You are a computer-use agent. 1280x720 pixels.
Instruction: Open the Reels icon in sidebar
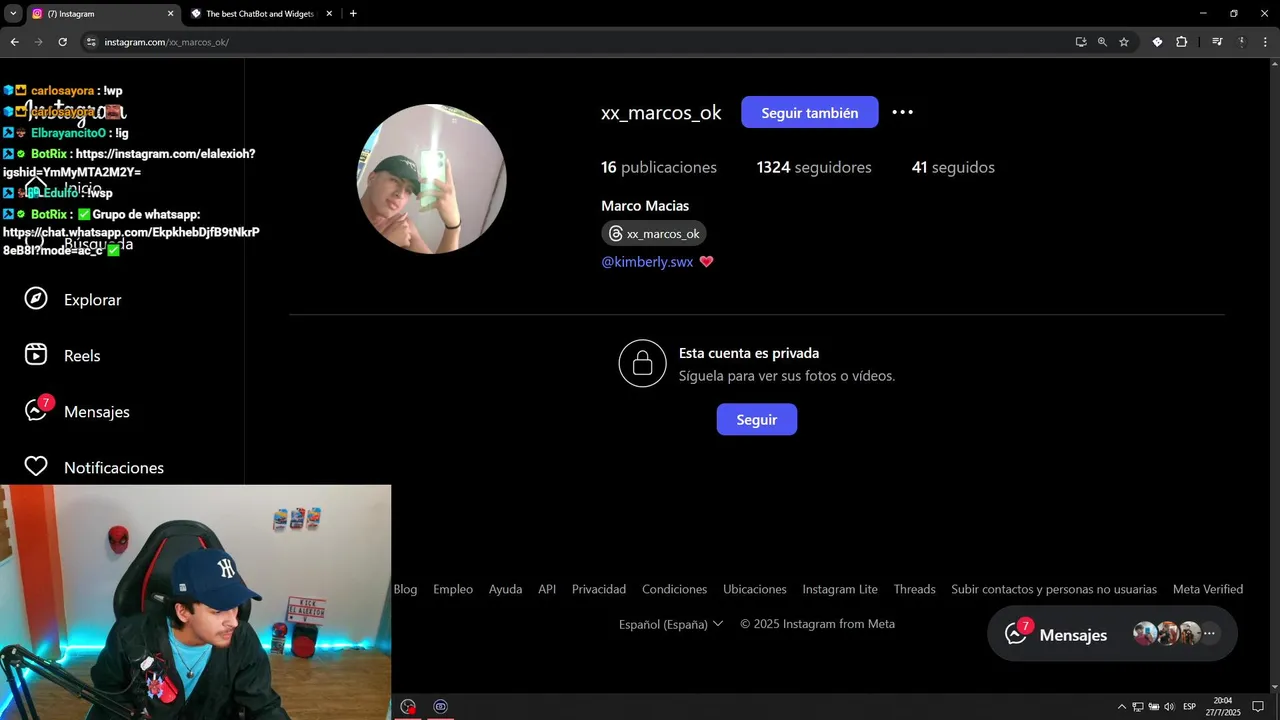coord(36,355)
